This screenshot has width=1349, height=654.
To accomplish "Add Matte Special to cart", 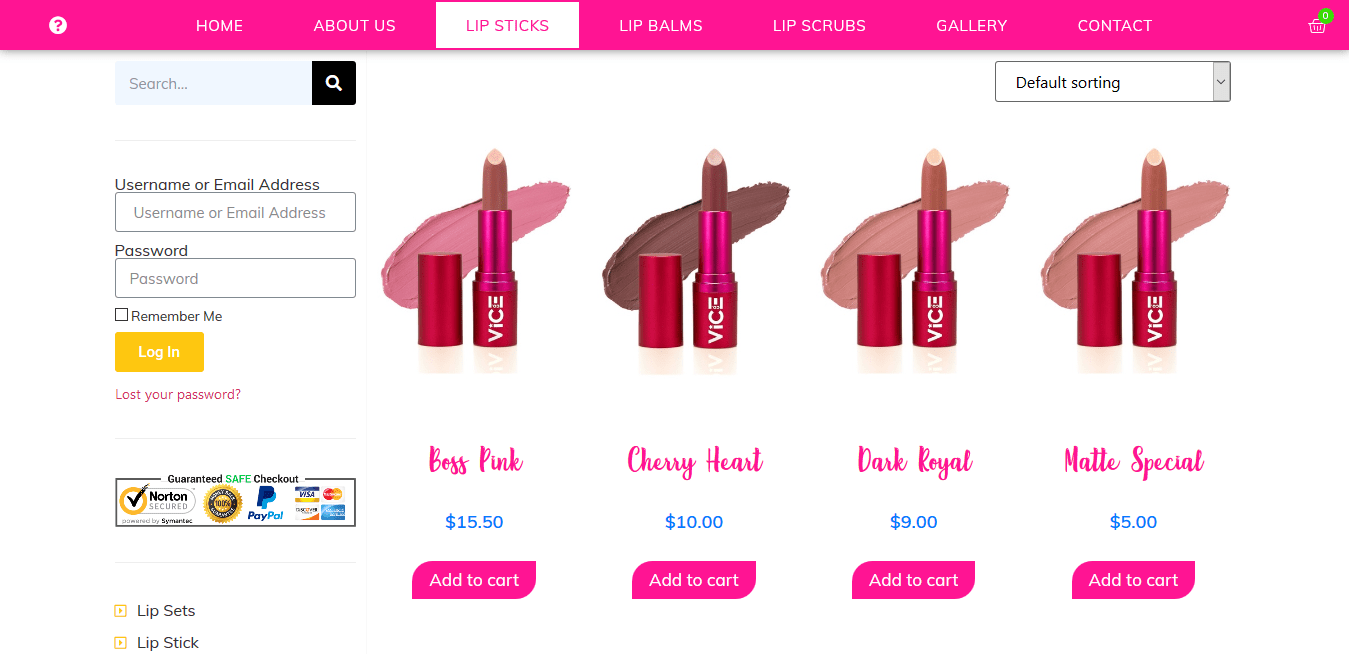I will (1133, 580).
